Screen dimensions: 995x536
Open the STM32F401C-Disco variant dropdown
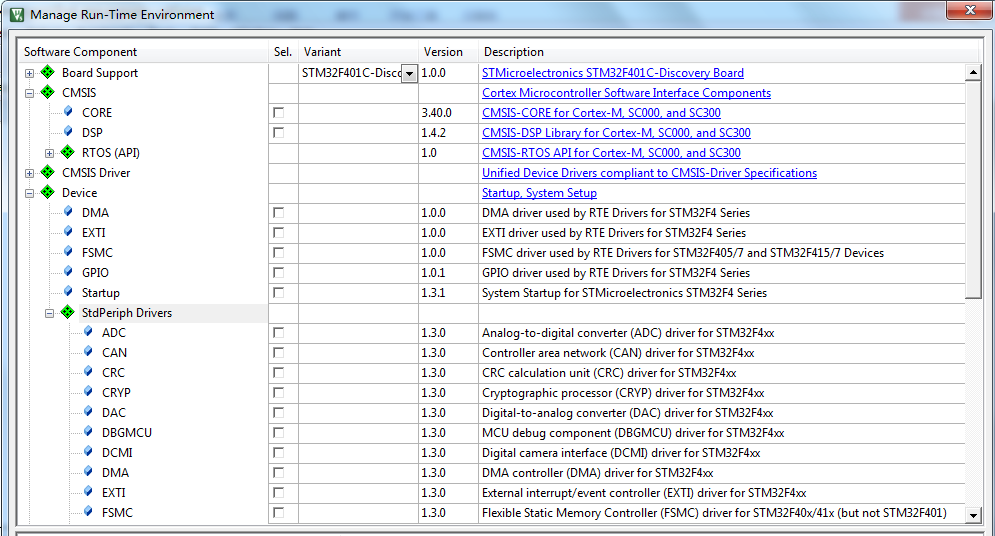click(410, 73)
